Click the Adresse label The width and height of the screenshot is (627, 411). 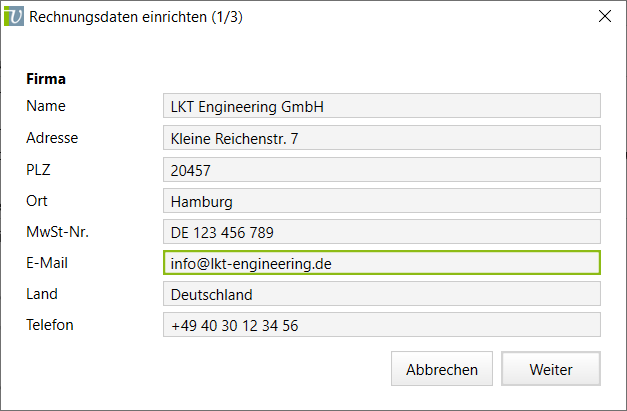point(52,138)
